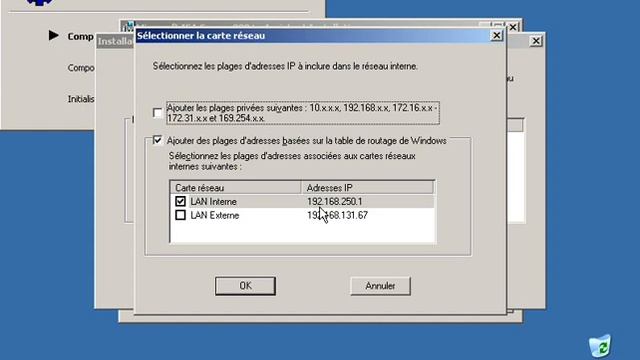640x360 pixels.
Task: Select the 192.168.250.1 address cell
Action: coord(334,201)
